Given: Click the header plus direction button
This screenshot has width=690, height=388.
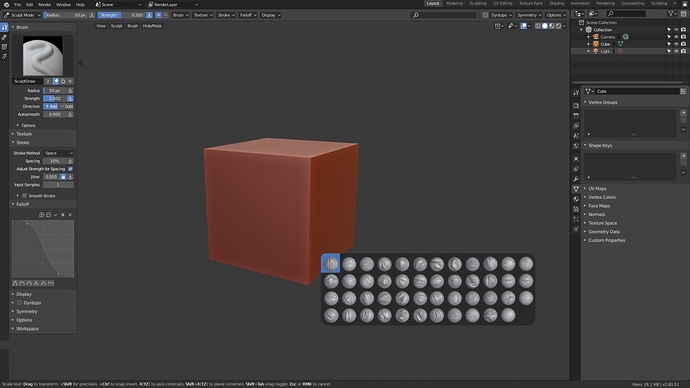Looking at the screenshot, I should [158, 15].
